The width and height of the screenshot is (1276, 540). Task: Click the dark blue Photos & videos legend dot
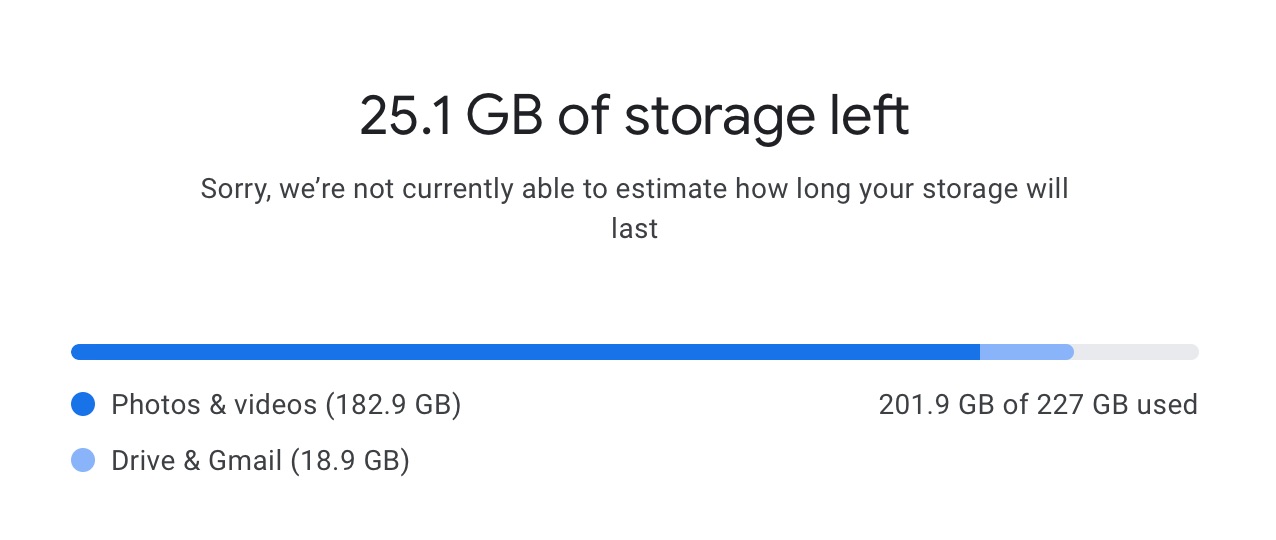coord(83,405)
